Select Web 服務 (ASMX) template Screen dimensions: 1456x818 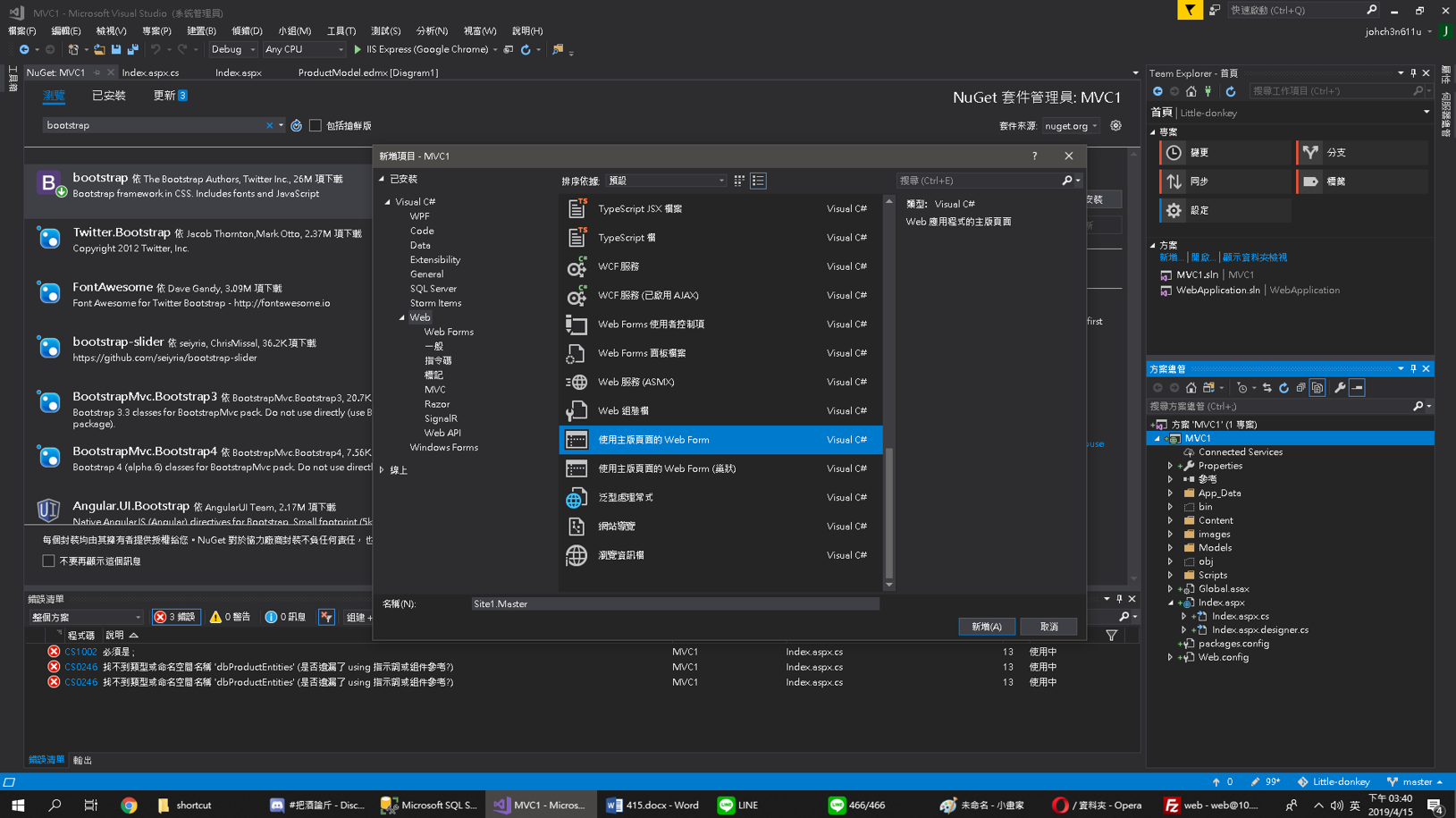tap(720, 382)
